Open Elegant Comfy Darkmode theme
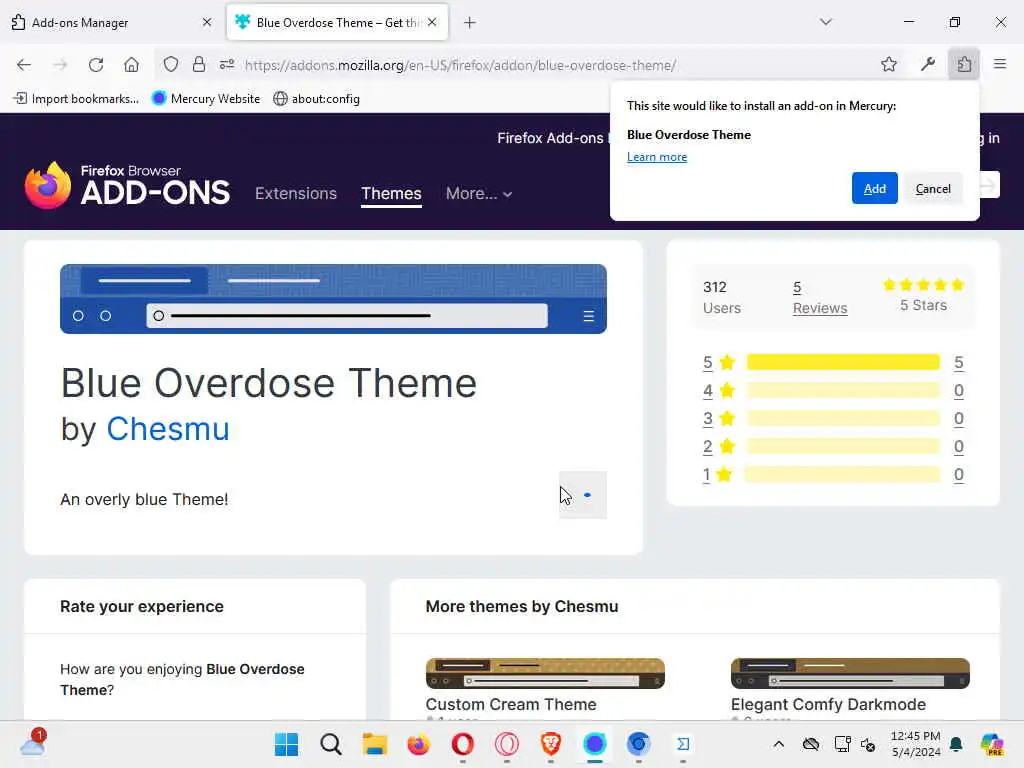The width and height of the screenshot is (1024, 768). (x=828, y=704)
